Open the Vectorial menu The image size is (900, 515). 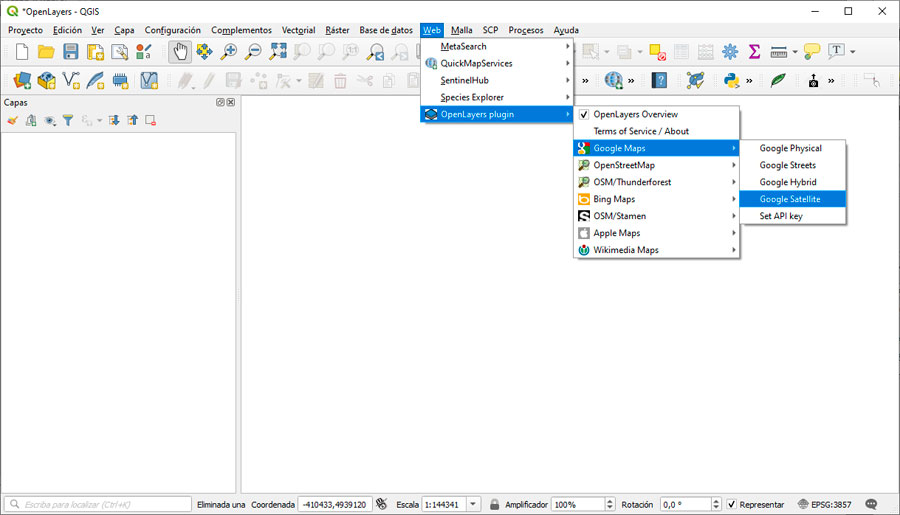(298, 30)
